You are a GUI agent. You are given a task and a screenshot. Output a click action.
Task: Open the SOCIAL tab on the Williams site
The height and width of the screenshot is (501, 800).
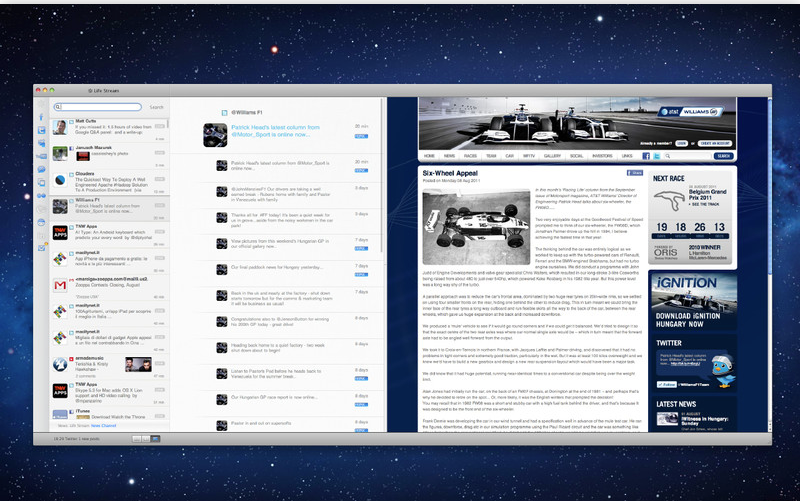(576, 156)
